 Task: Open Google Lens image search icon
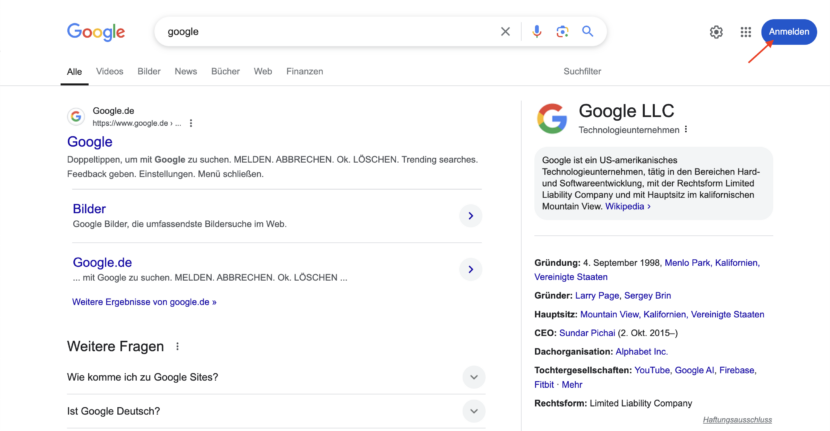click(562, 32)
